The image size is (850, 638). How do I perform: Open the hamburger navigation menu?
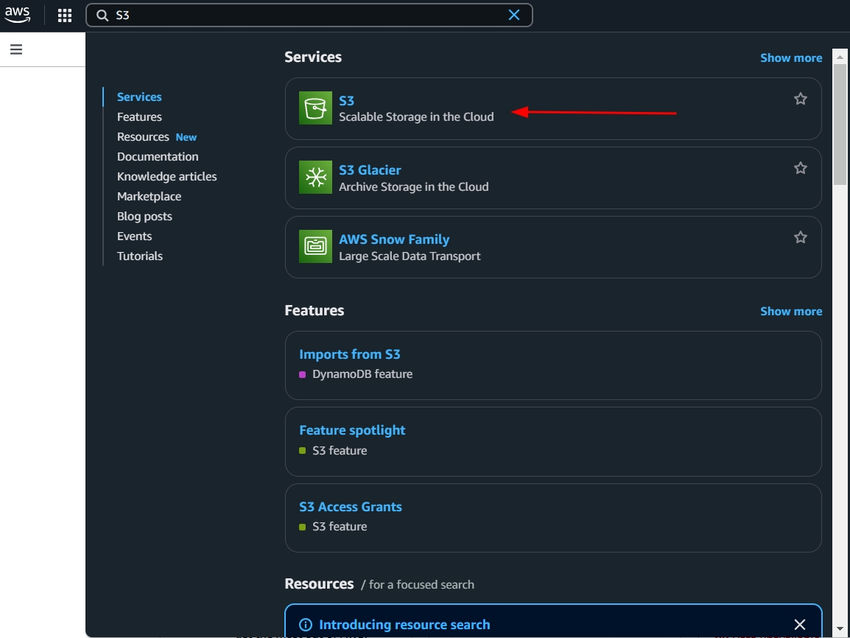(x=16, y=49)
